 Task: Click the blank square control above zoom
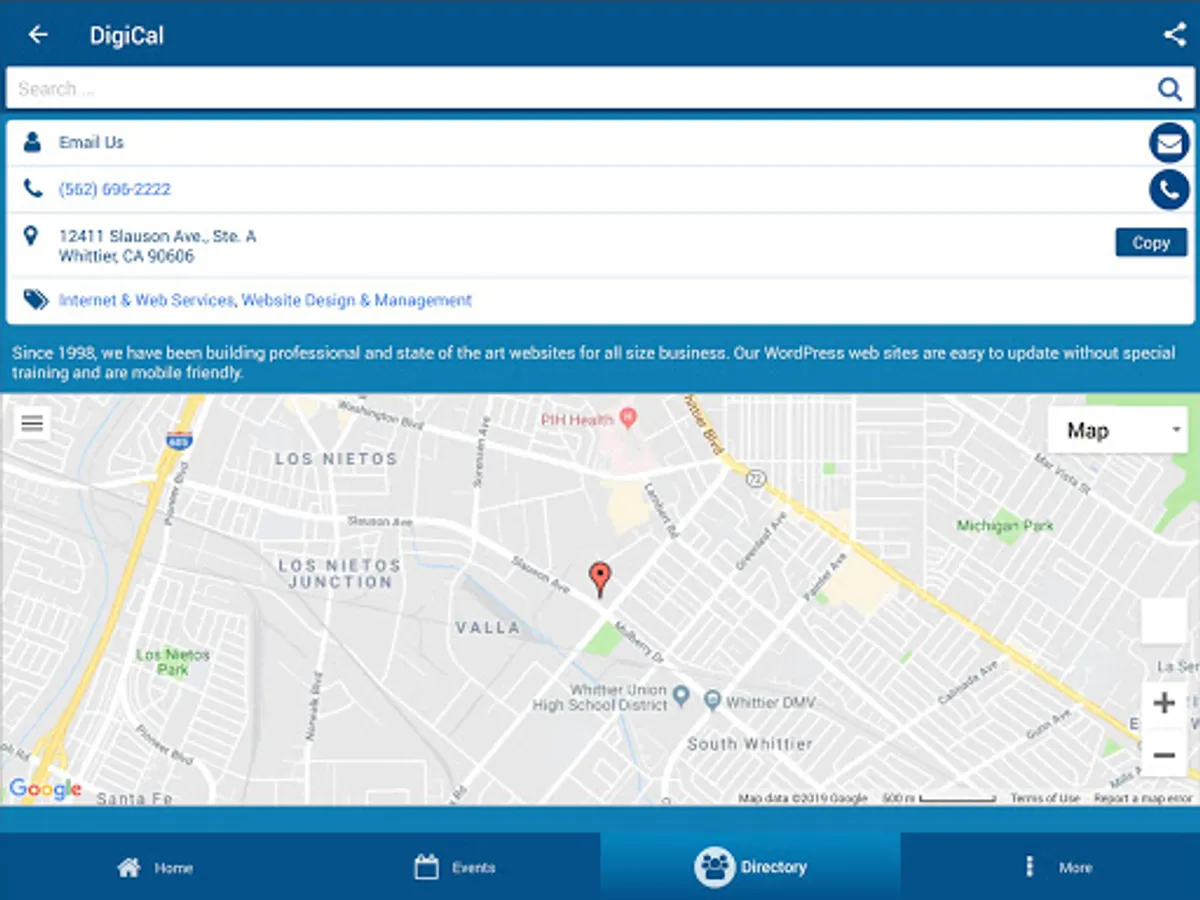(x=1164, y=621)
